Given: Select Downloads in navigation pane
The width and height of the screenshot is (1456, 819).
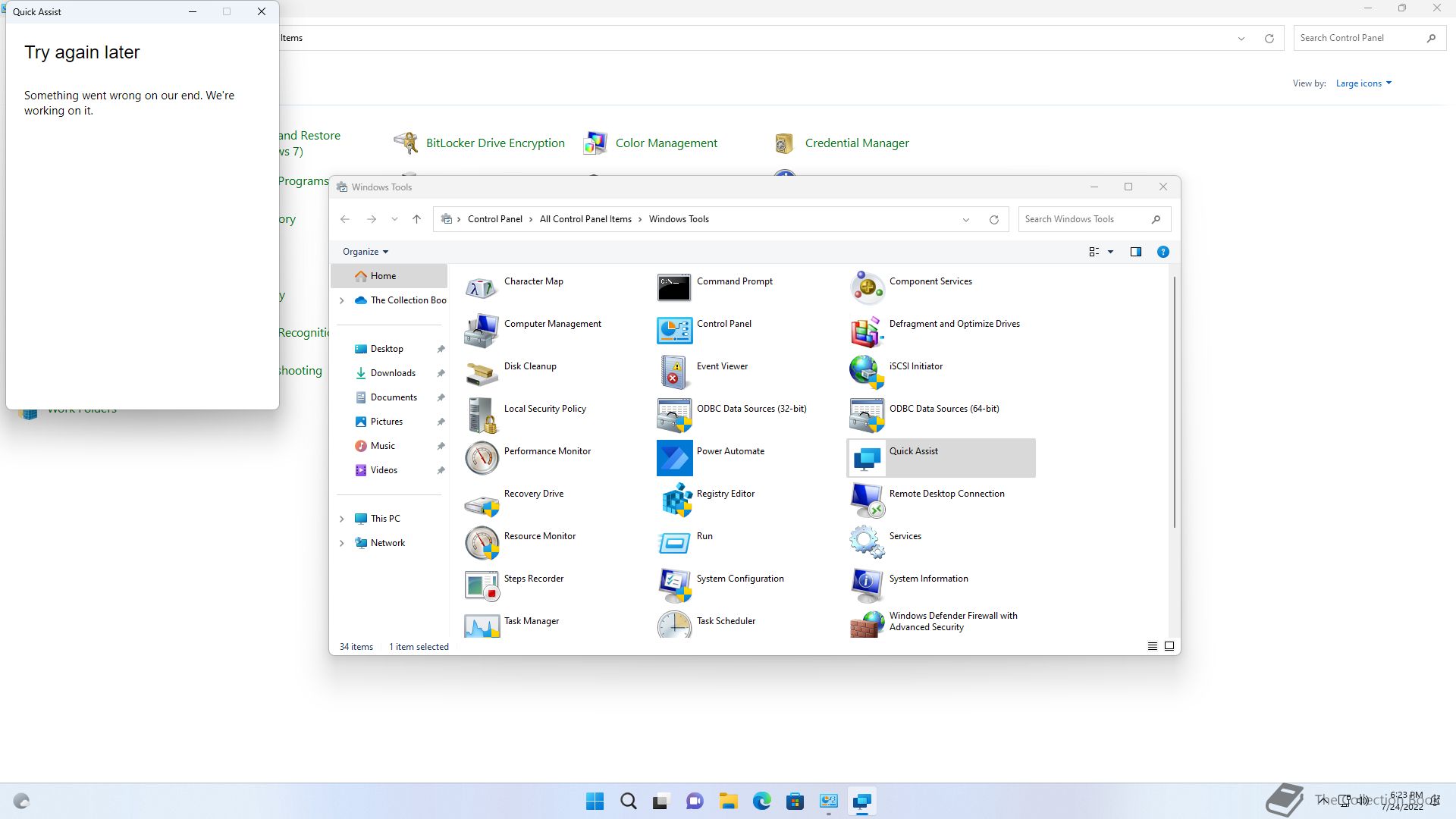Looking at the screenshot, I should [392, 373].
